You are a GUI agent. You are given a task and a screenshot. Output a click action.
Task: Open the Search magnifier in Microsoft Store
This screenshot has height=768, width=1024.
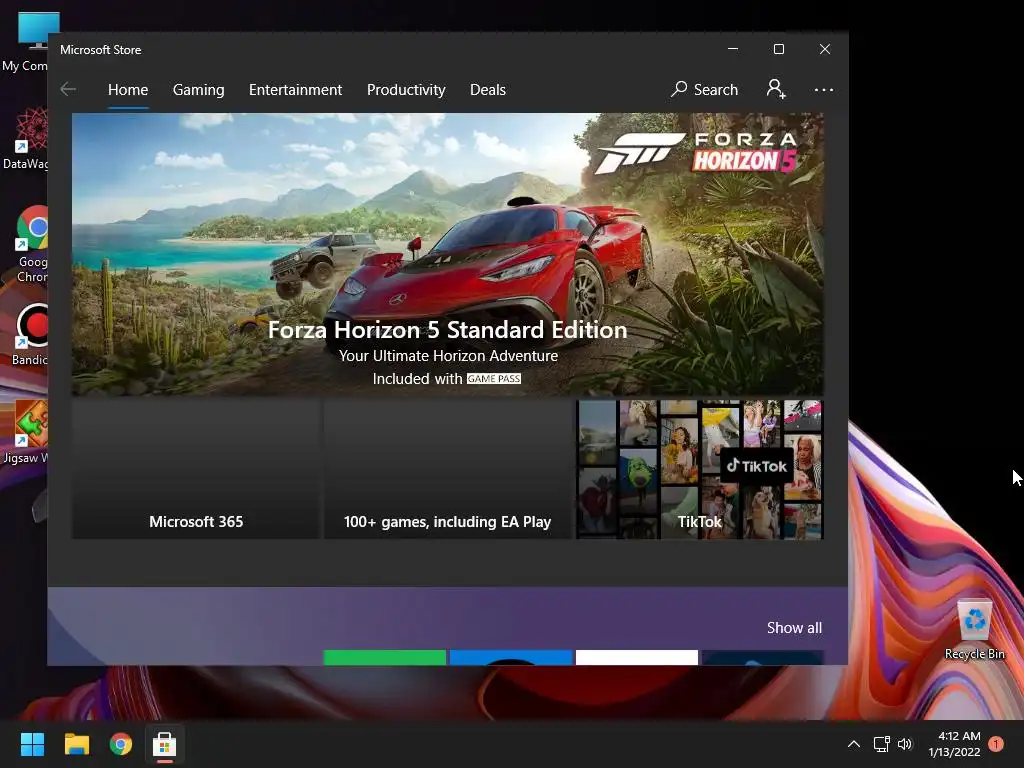tap(704, 89)
